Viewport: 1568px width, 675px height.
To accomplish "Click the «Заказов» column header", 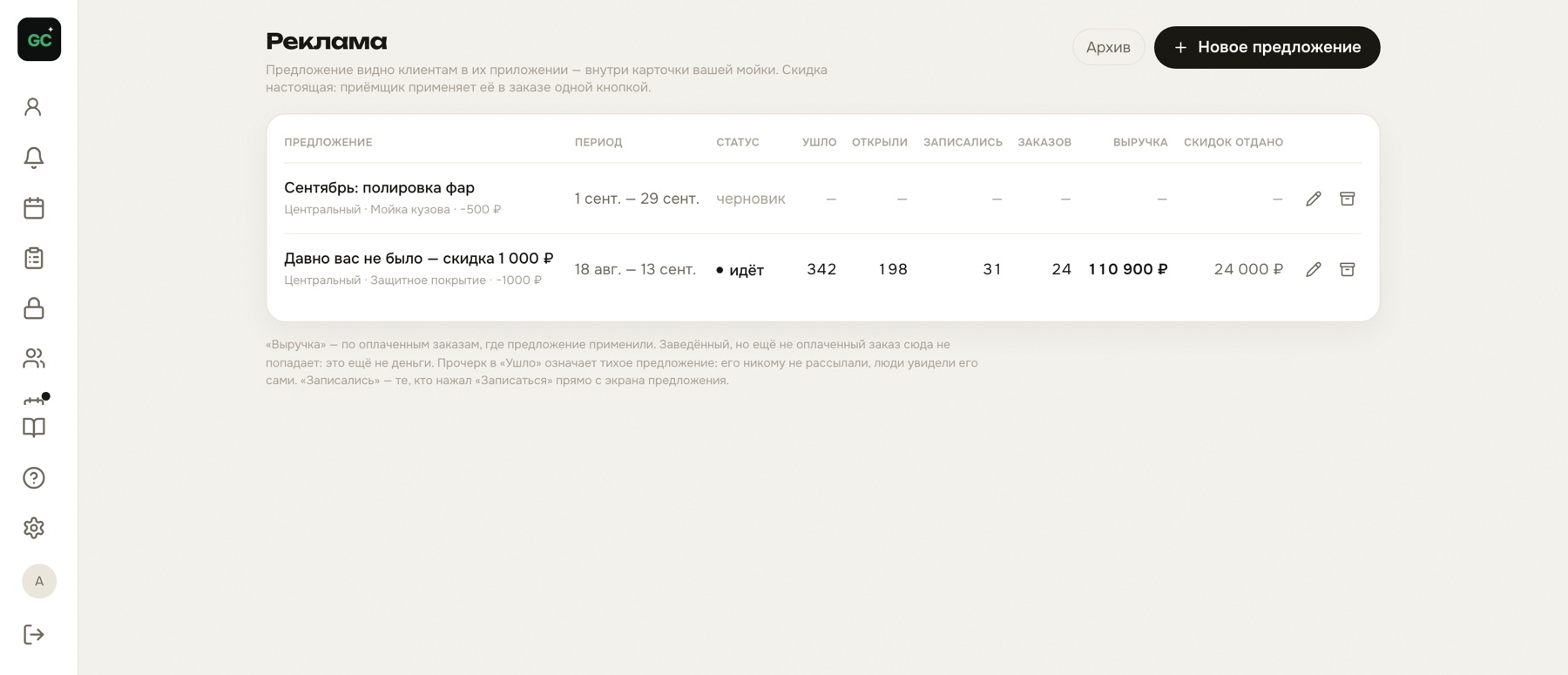I will pyautogui.click(x=1044, y=142).
